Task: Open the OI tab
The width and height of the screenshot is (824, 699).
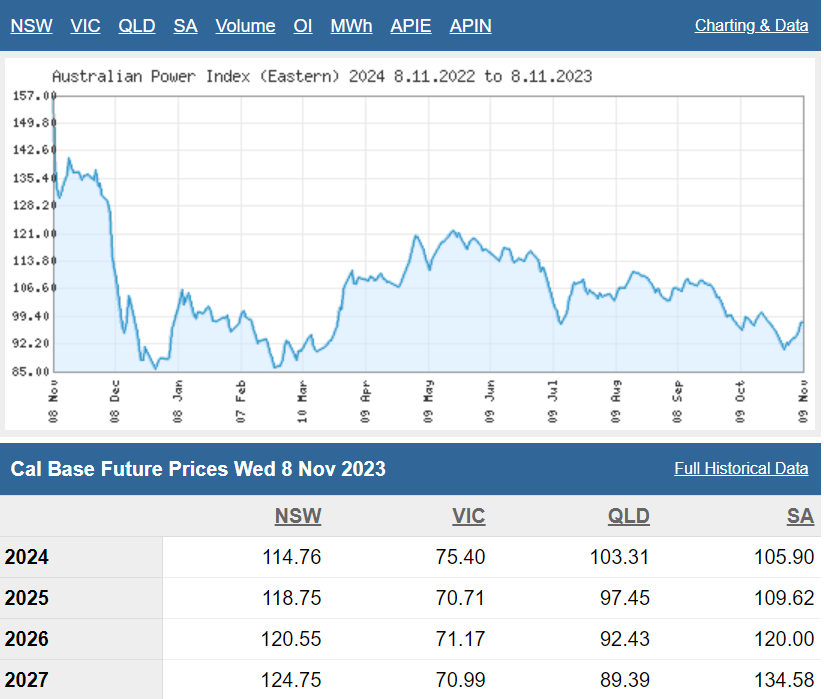Action: pyautogui.click(x=303, y=26)
